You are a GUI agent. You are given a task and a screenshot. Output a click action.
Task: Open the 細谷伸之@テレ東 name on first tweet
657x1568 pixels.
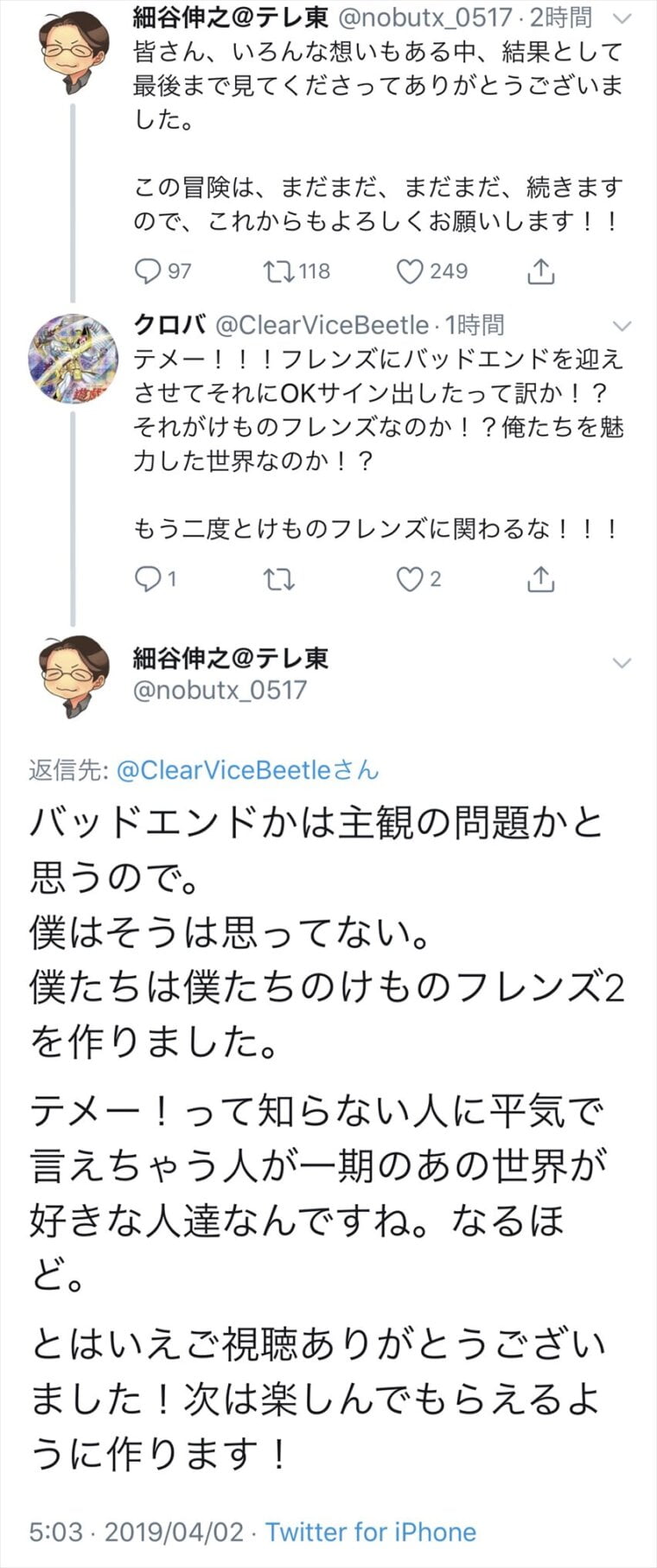(231, 16)
